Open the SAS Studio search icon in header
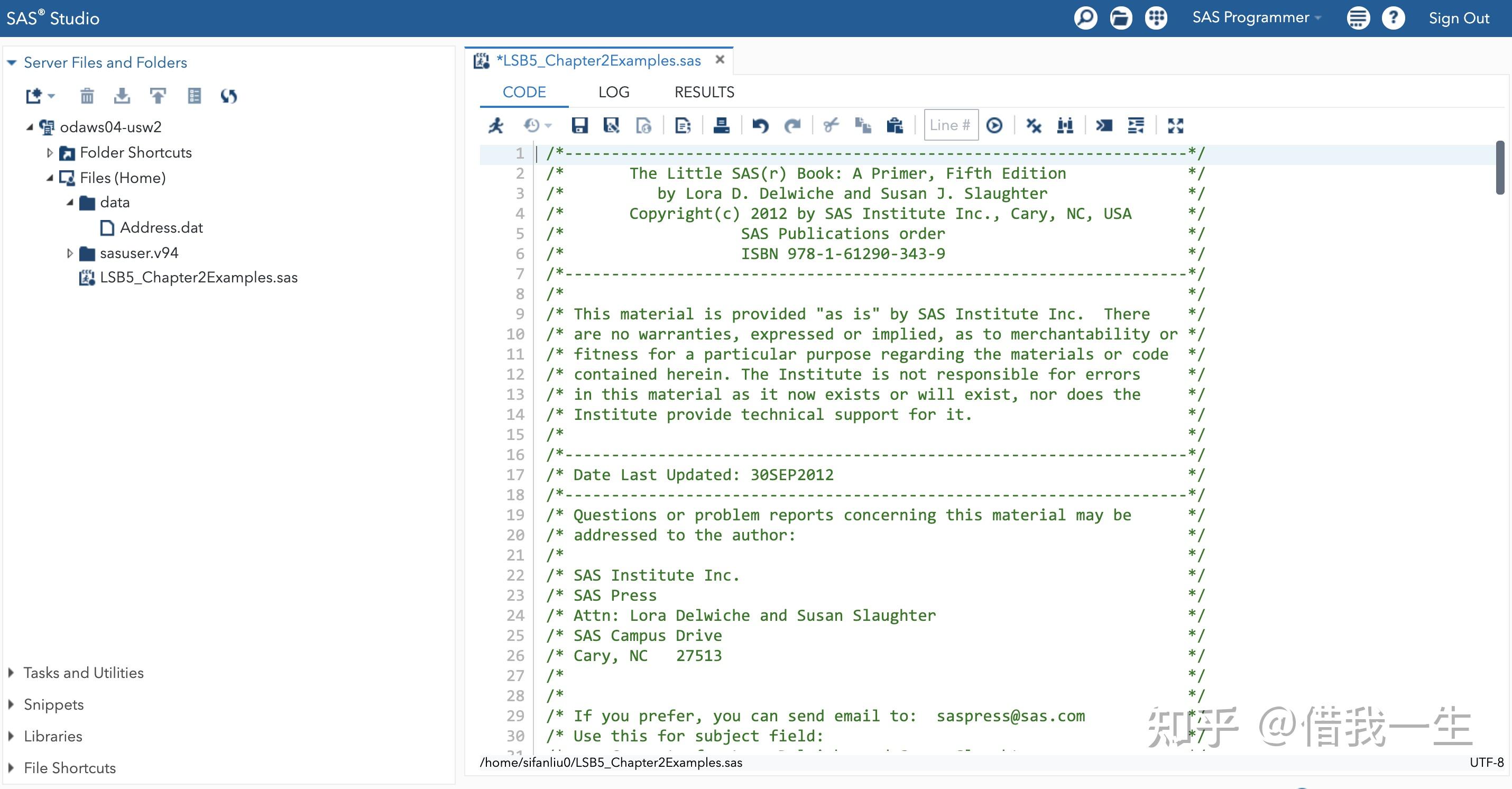Image resolution: width=1512 pixels, height=789 pixels. click(1085, 17)
